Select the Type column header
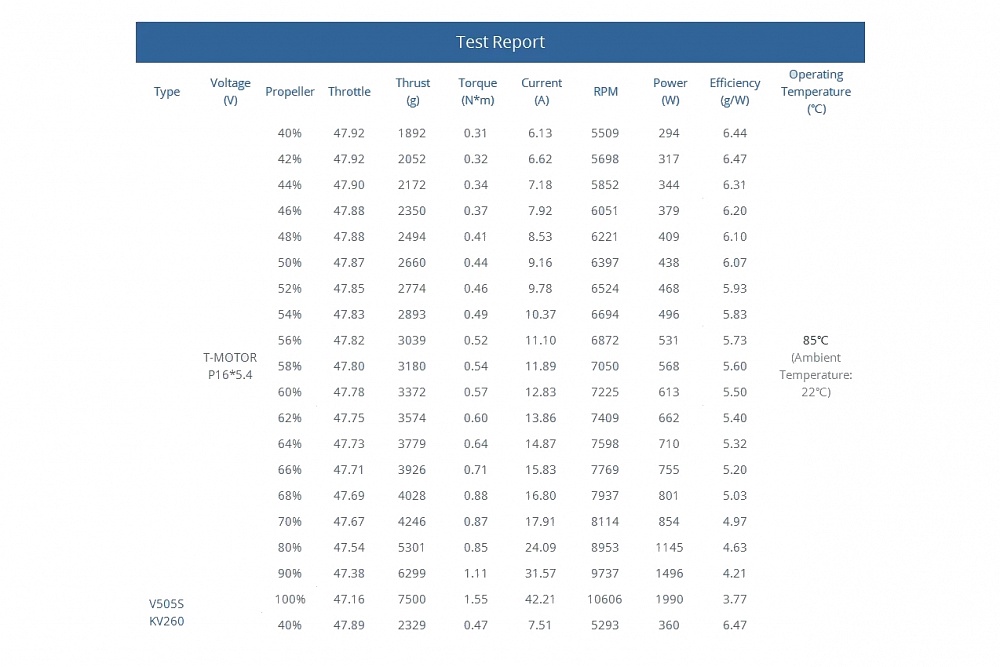The width and height of the screenshot is (1000, 667). (x=167, y=92)
